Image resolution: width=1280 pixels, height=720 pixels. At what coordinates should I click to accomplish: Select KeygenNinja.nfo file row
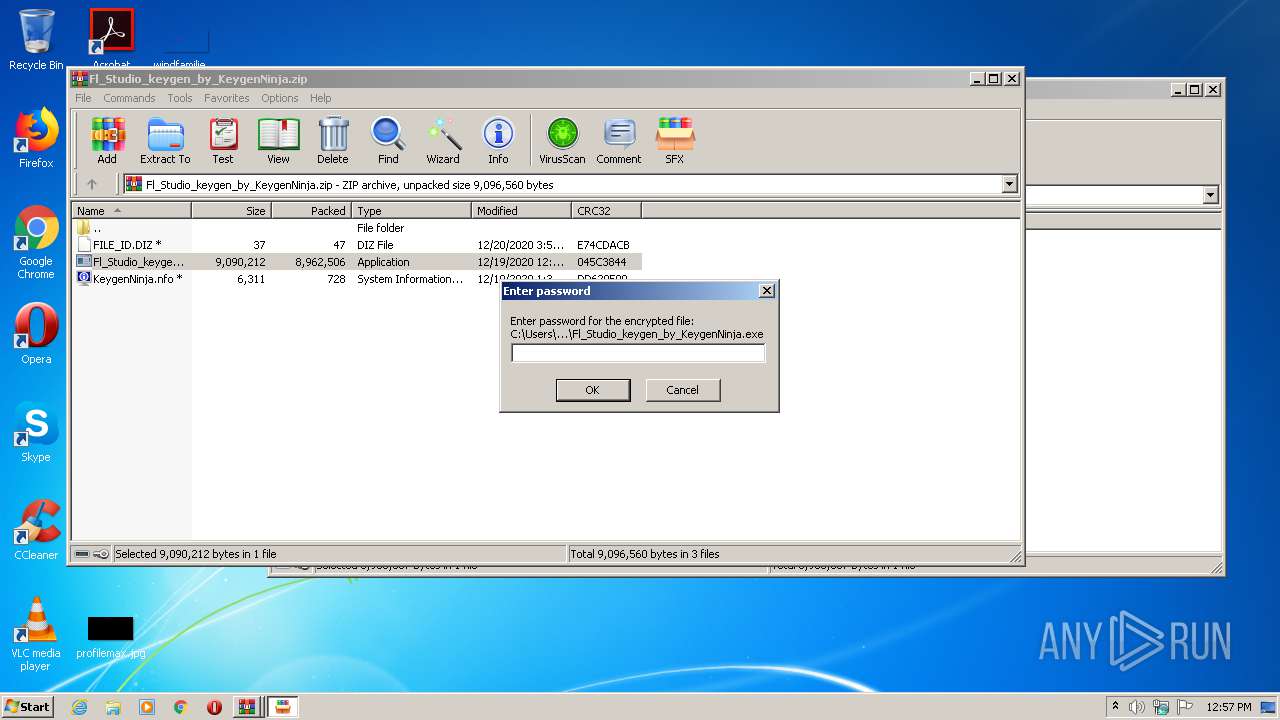coord(357,279)
